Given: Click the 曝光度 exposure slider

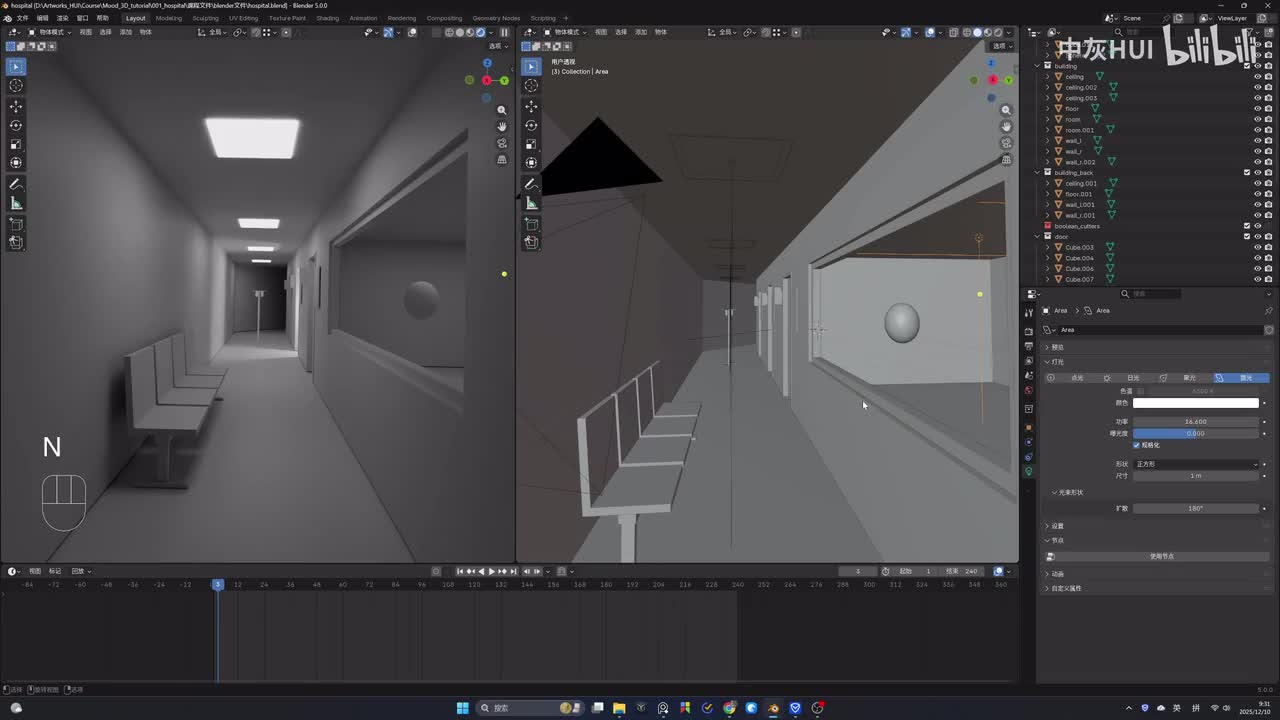Looking at the screenshot, I should point(1196,433).
